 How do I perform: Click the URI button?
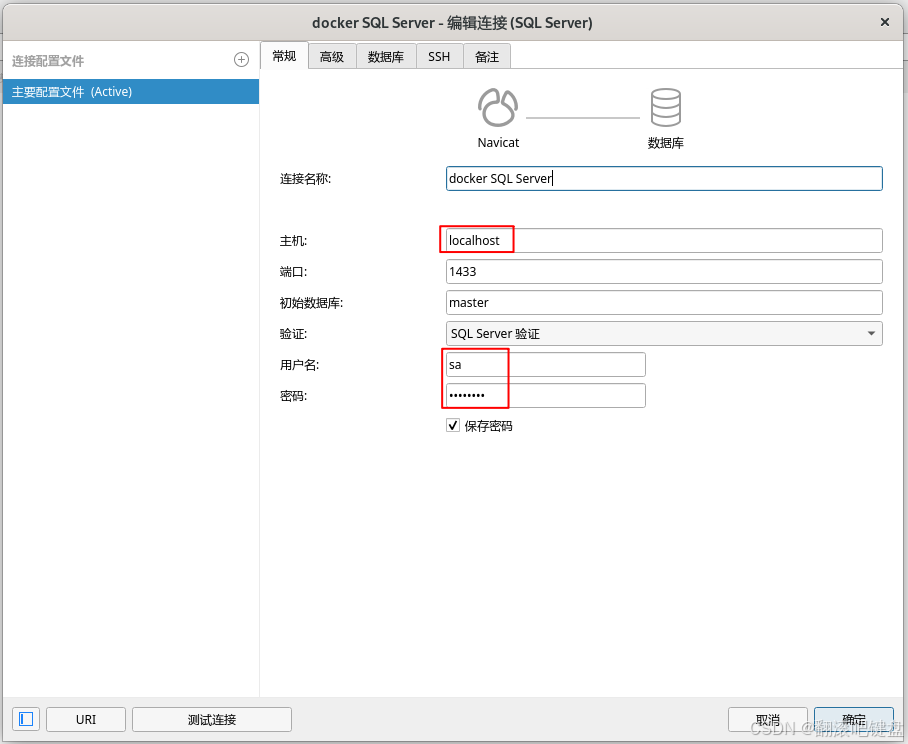click(86, 719)
